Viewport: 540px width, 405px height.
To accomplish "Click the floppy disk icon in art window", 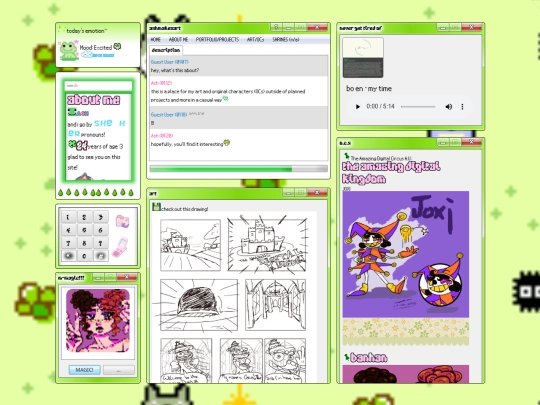I will point(156,207).
